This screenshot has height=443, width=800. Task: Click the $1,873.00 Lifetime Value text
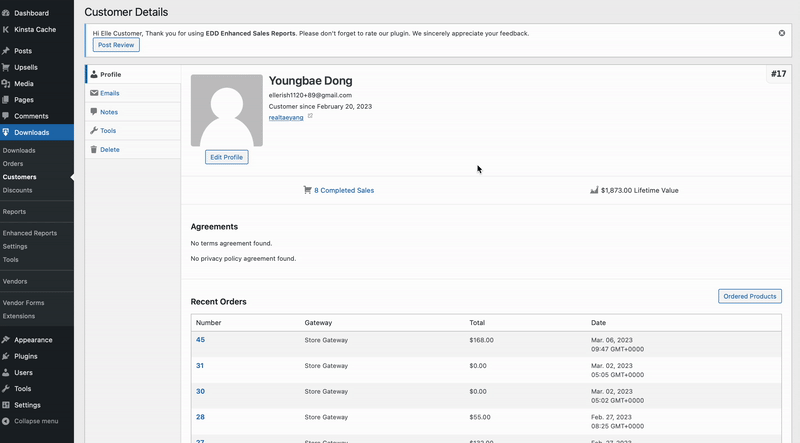(640, 190)
